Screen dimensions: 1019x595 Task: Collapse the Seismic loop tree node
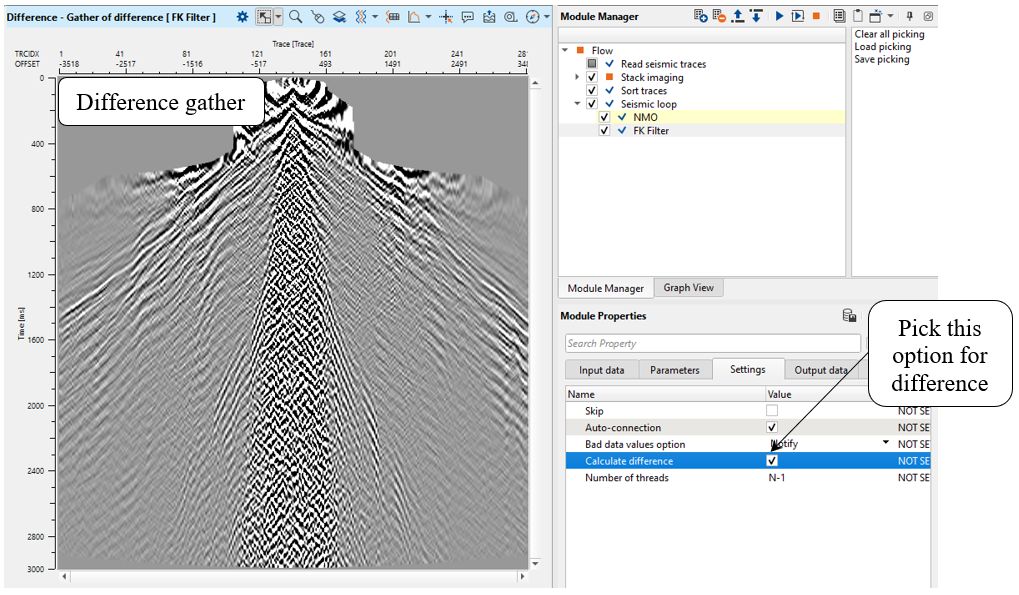[577, 104]
